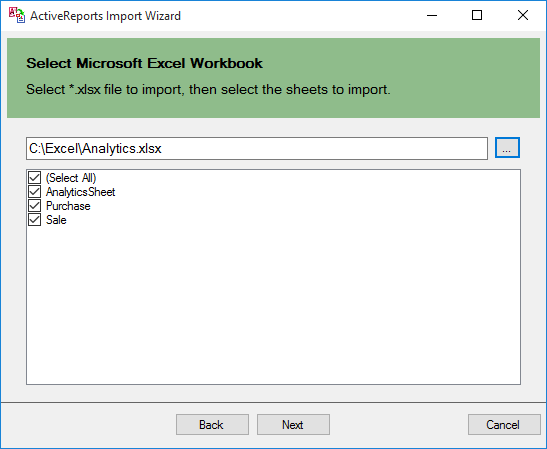547x449 pixels.
Task: Maximize the Import Wizard window
Action: [x=477, y=15]
